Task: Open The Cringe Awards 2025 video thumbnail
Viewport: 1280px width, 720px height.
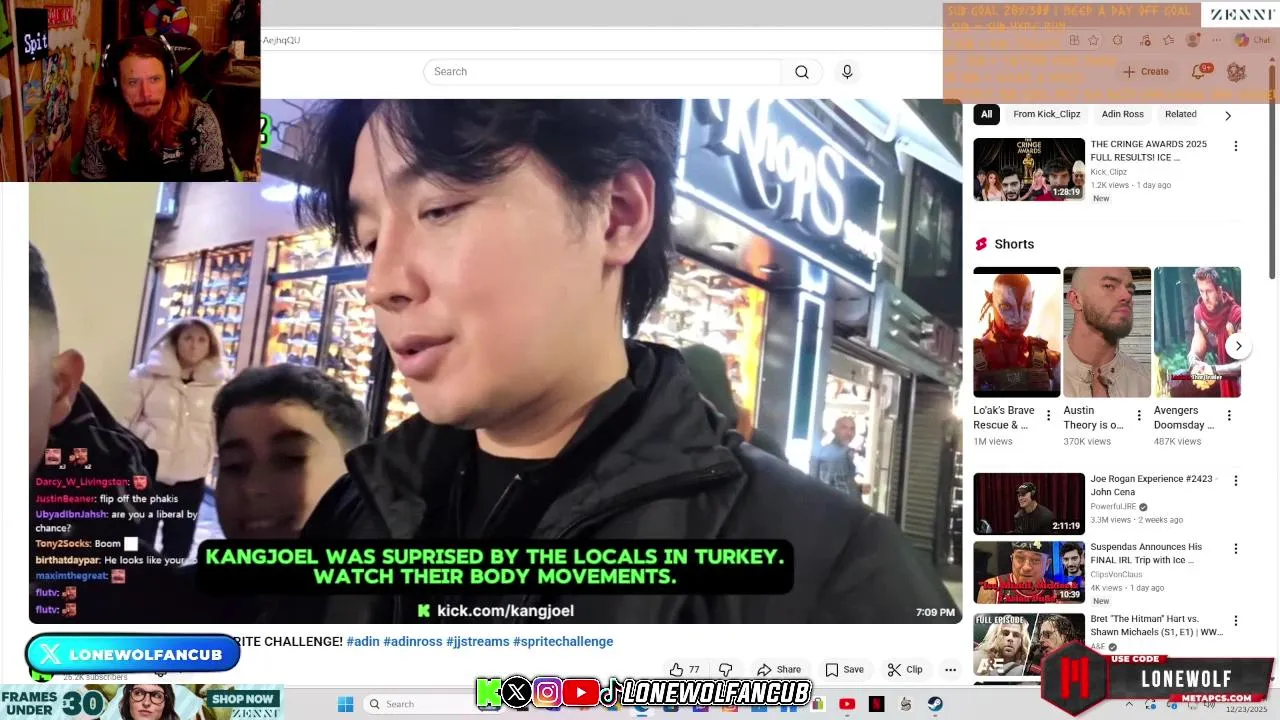Action: [x=1029, y=169]
